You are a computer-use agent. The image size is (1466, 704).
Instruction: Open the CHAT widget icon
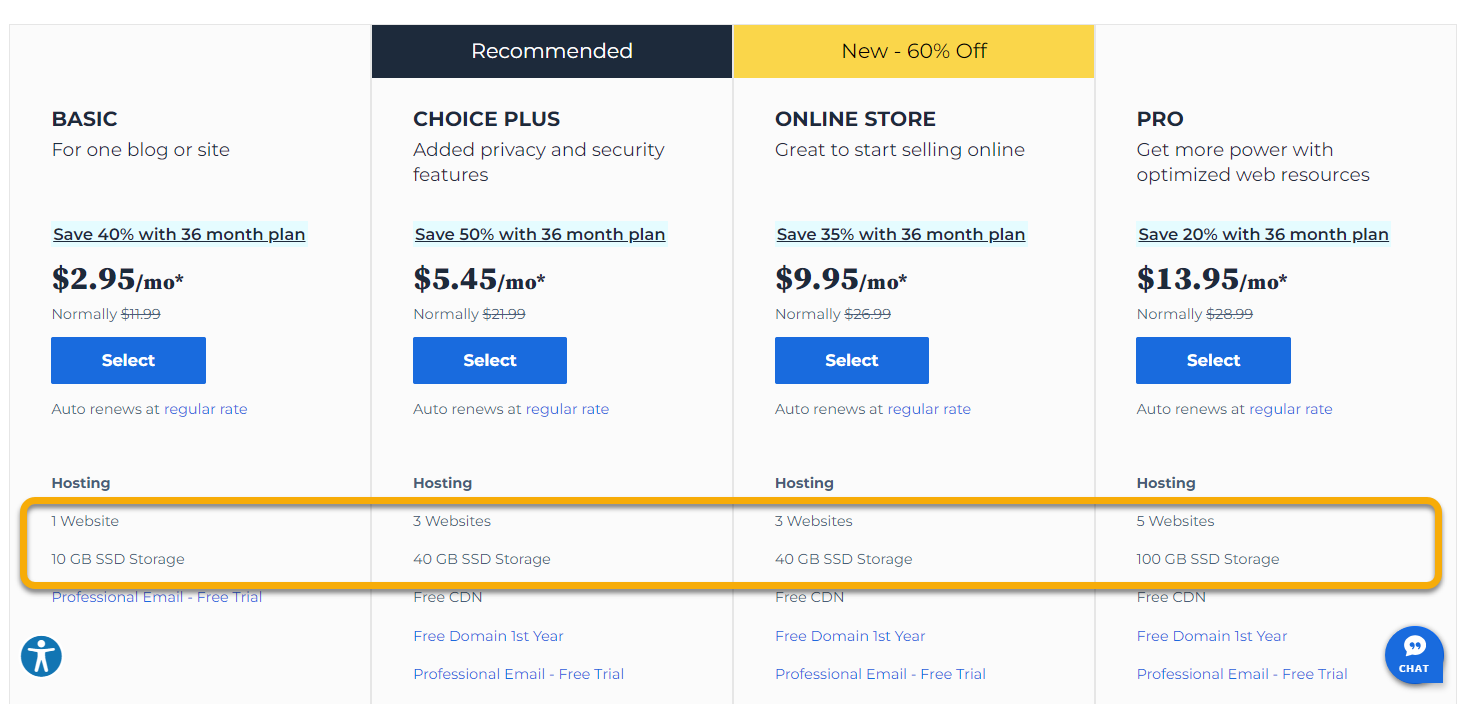pyautogui.click(x=1414, y=655)
